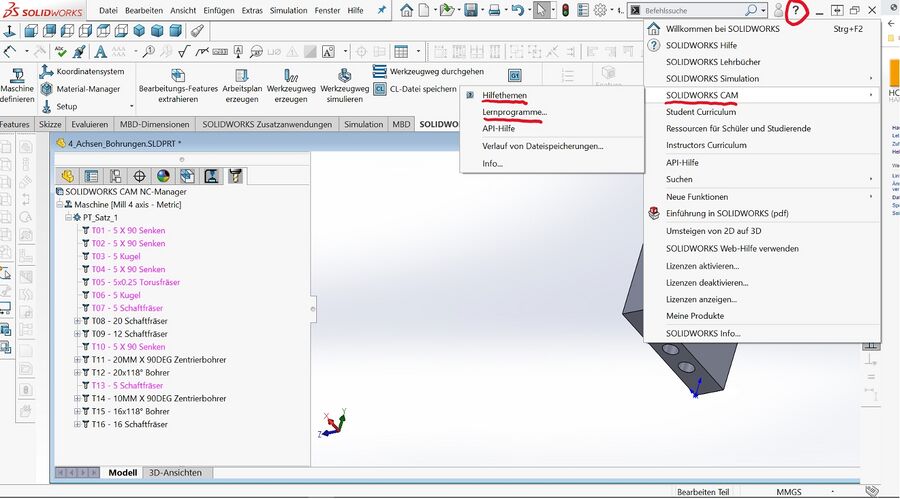This screenshot has height=499, width=900.
Task: Click the Werkzeugweg erzeugen icon
Action: tap(291, 76)
